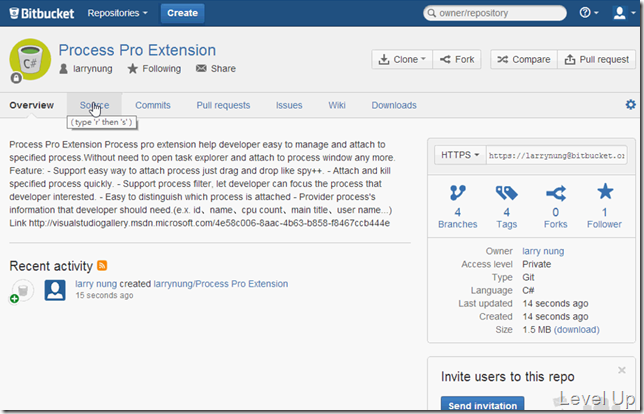Open the help question-mark menu

coord(589,13)
